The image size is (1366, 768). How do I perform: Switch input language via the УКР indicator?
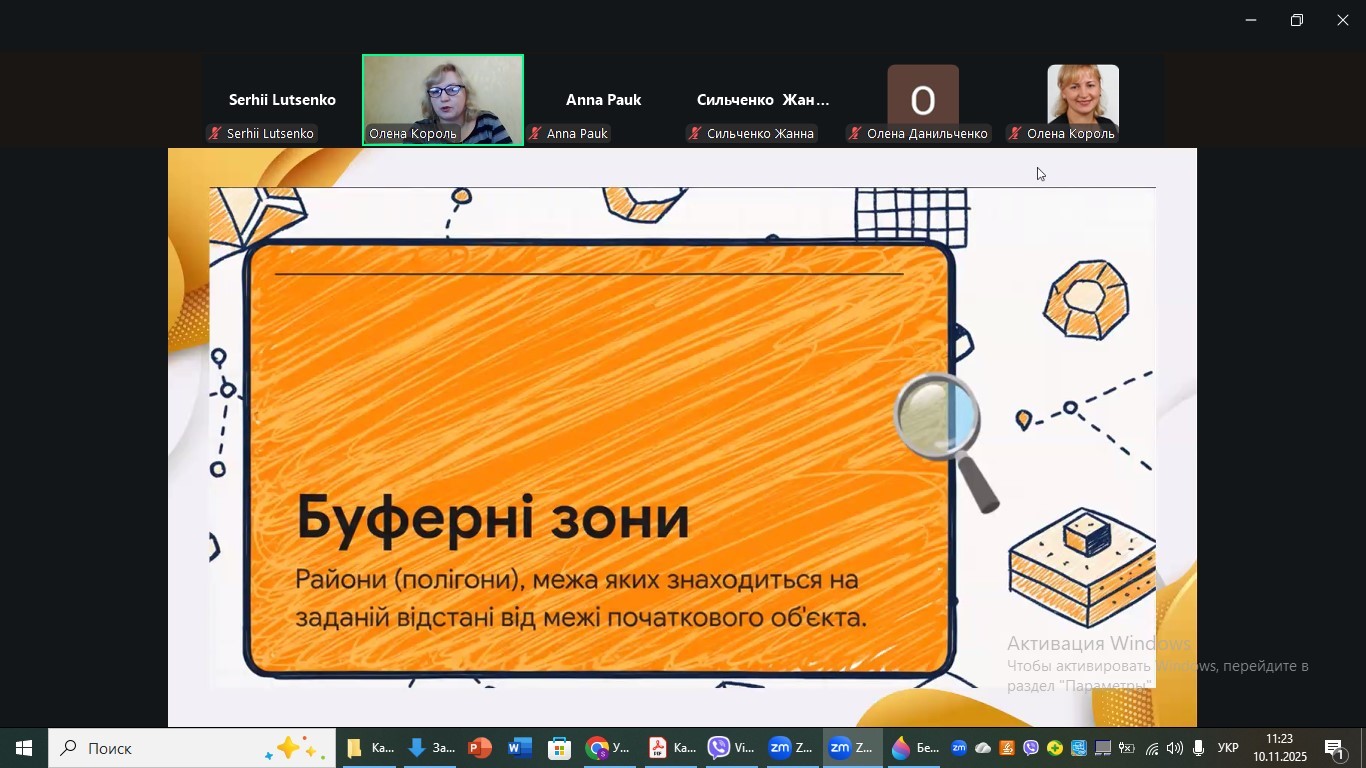pos(1228,748)
